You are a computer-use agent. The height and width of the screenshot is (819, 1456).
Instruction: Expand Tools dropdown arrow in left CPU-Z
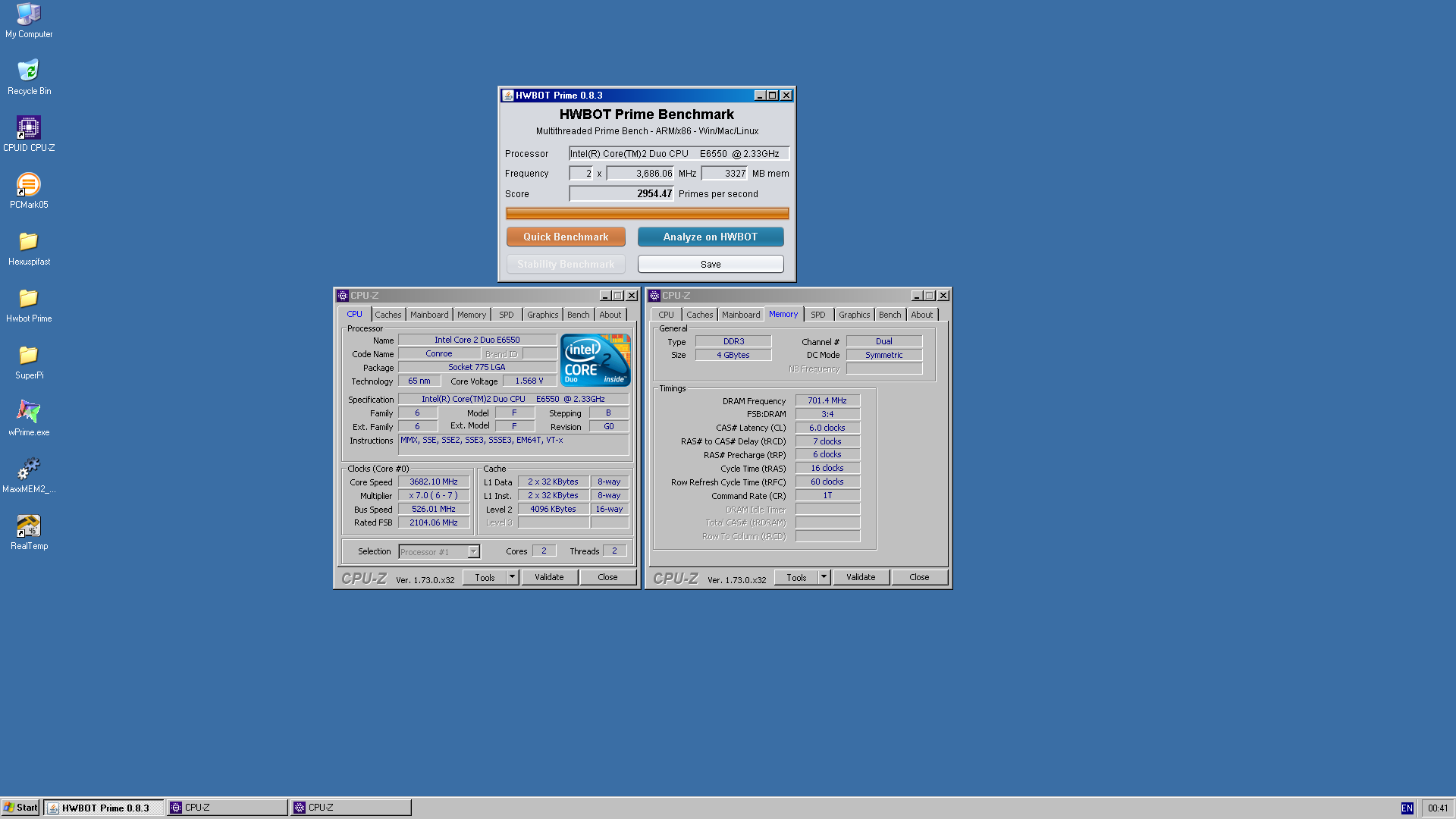tap(513, 577)
